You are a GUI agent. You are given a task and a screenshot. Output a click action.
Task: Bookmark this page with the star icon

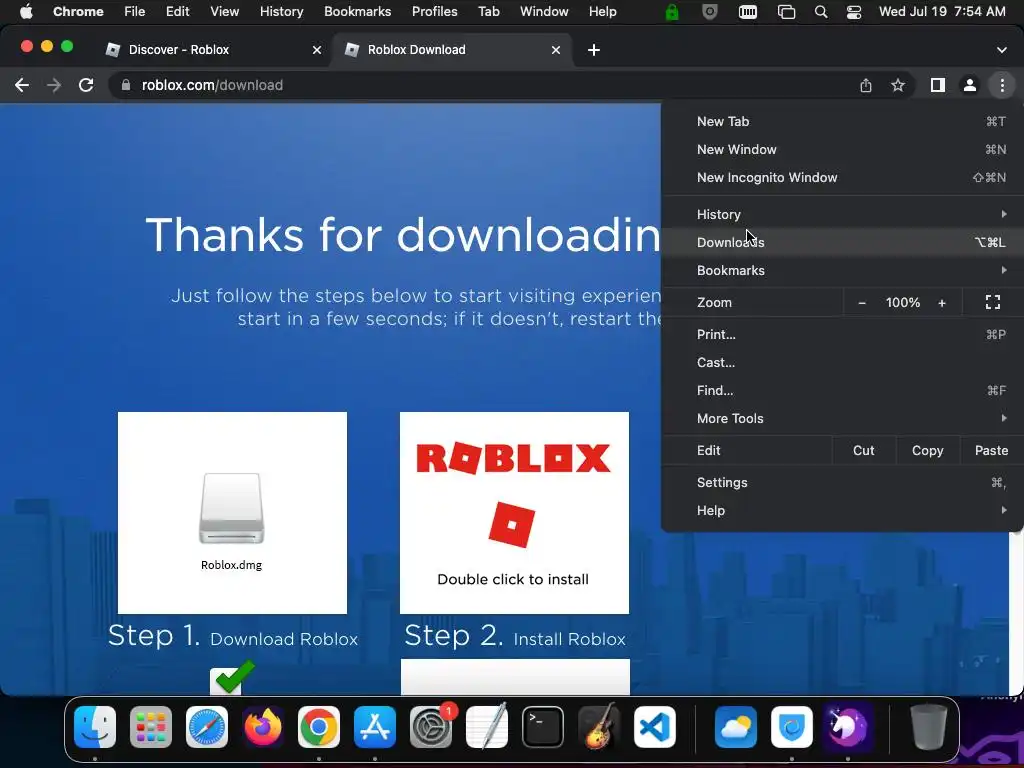[x=898, y=85]
